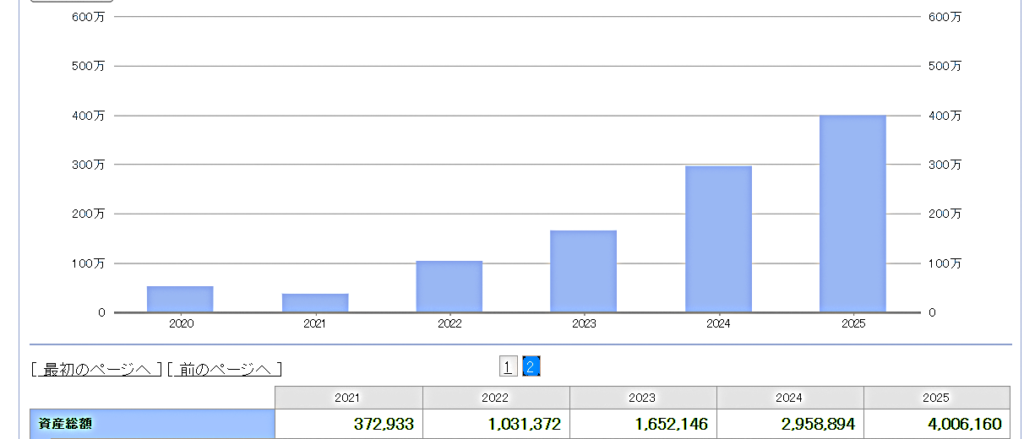Click the 372,933 value cell

point(348,424)
